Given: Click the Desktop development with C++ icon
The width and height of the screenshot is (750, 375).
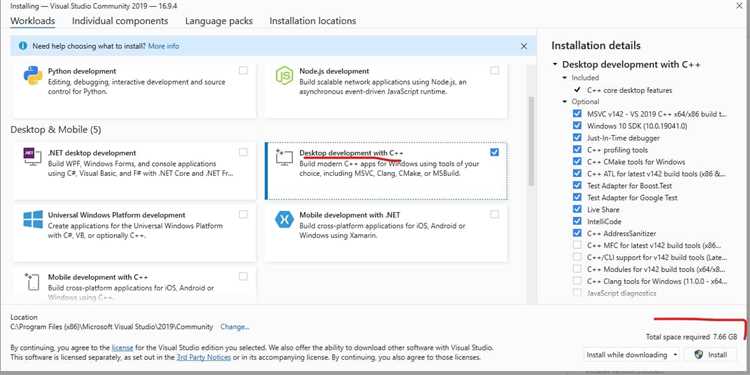Looking at the screenshot, I should pyautogui.click(x=284, y=157).
